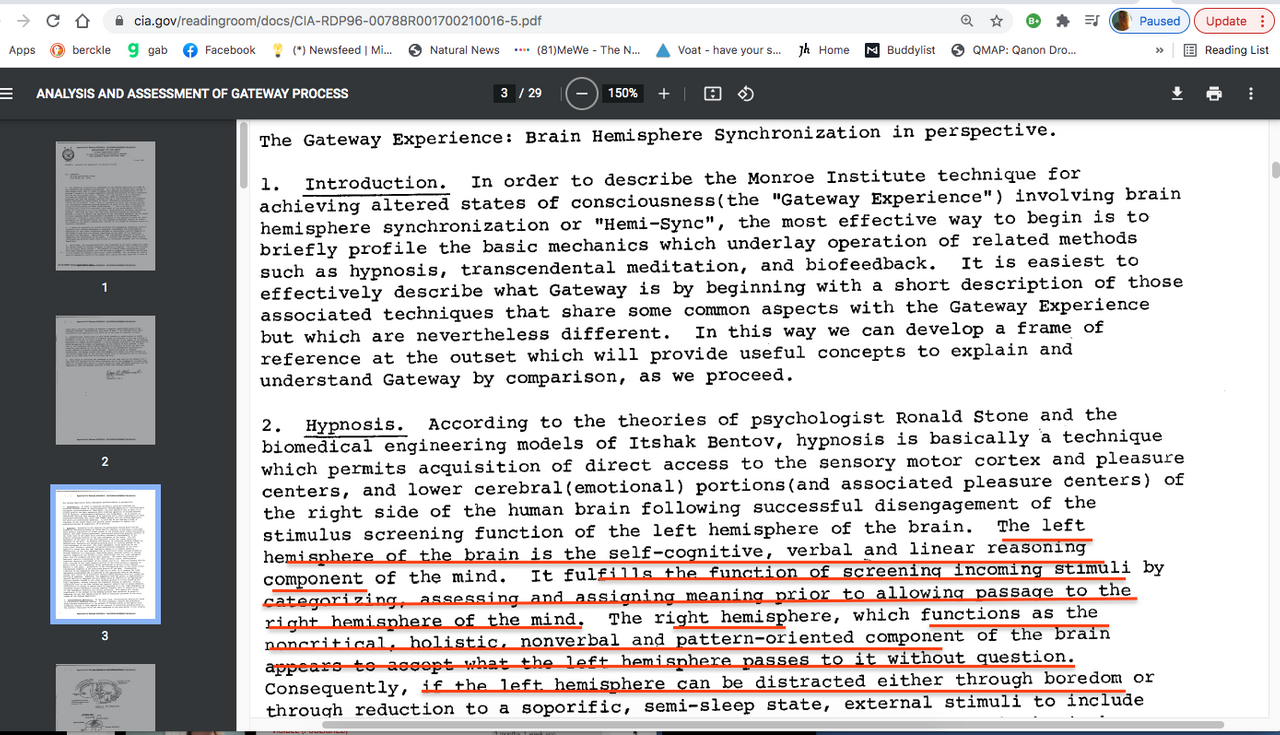Click the underlined 'Introduction.' heading

pos(377,184)
